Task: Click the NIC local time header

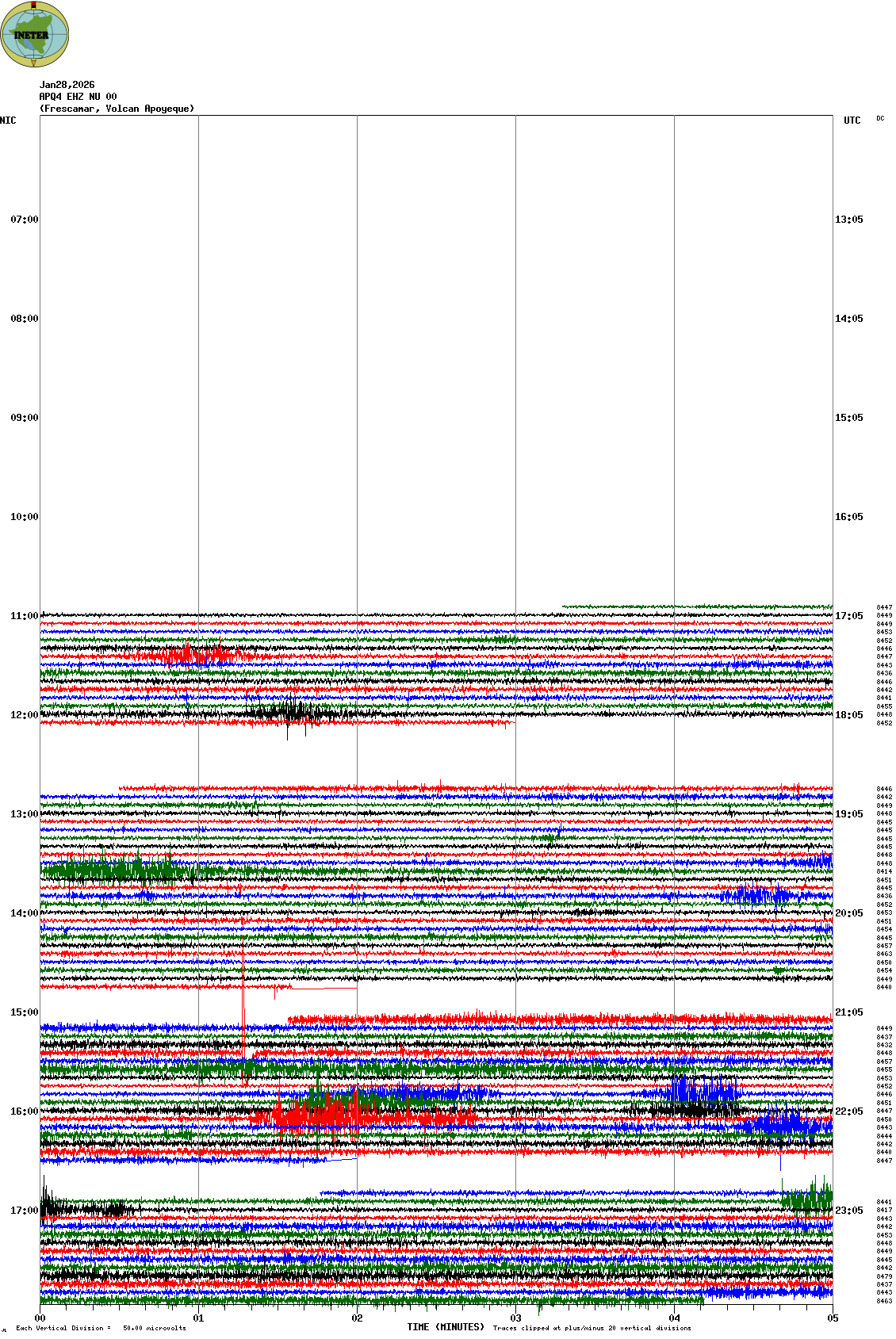Action: coord(8,121)
